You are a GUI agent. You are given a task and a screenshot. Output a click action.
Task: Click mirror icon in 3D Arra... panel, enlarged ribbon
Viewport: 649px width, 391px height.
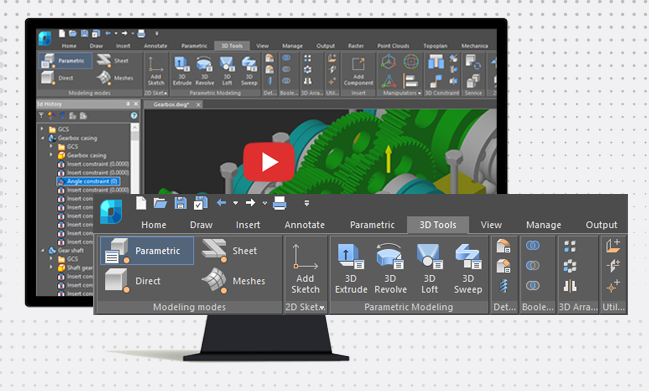click(x=570, y=285)
